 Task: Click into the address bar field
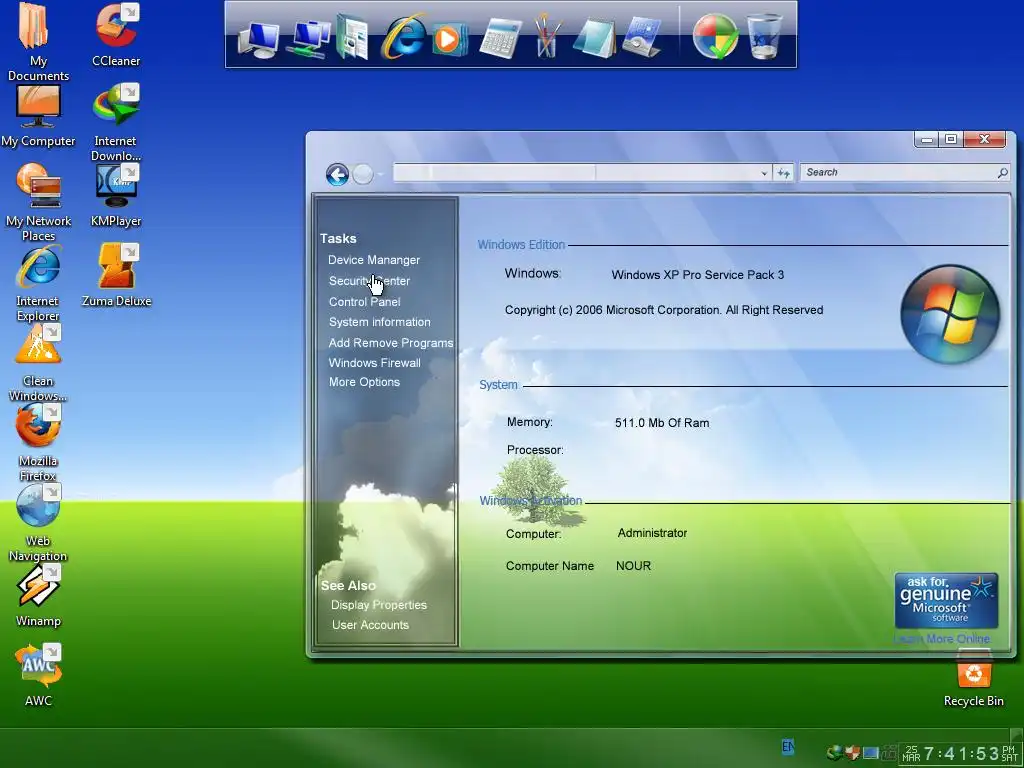tap(575, 172)
